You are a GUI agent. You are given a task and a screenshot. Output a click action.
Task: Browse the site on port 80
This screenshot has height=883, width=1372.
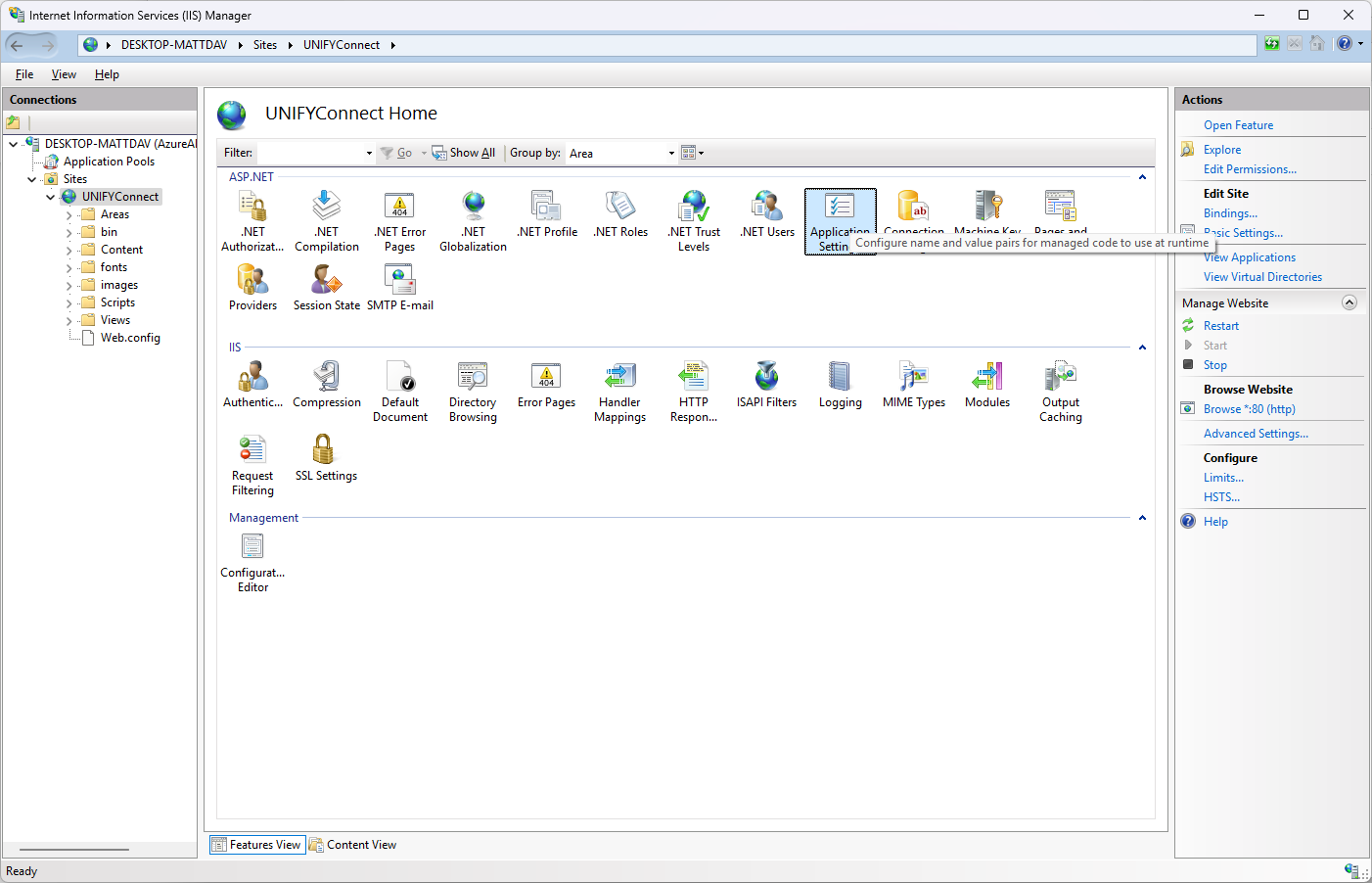(1249, 409)
